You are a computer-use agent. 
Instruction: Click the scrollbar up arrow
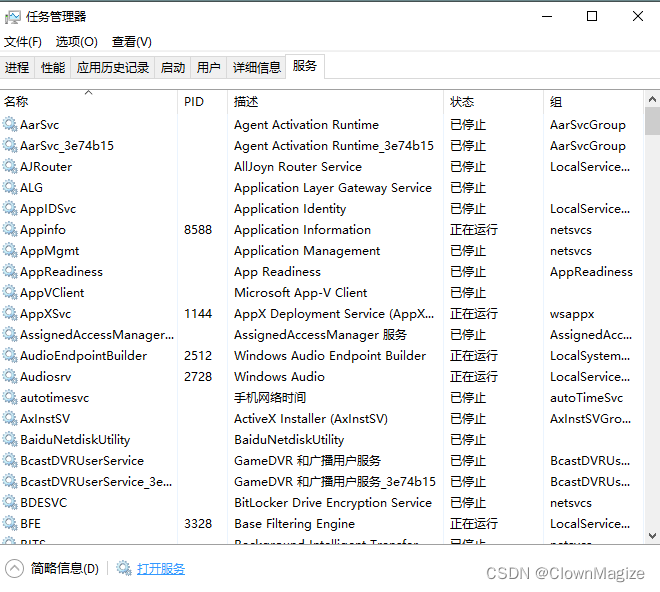point(652,99)
